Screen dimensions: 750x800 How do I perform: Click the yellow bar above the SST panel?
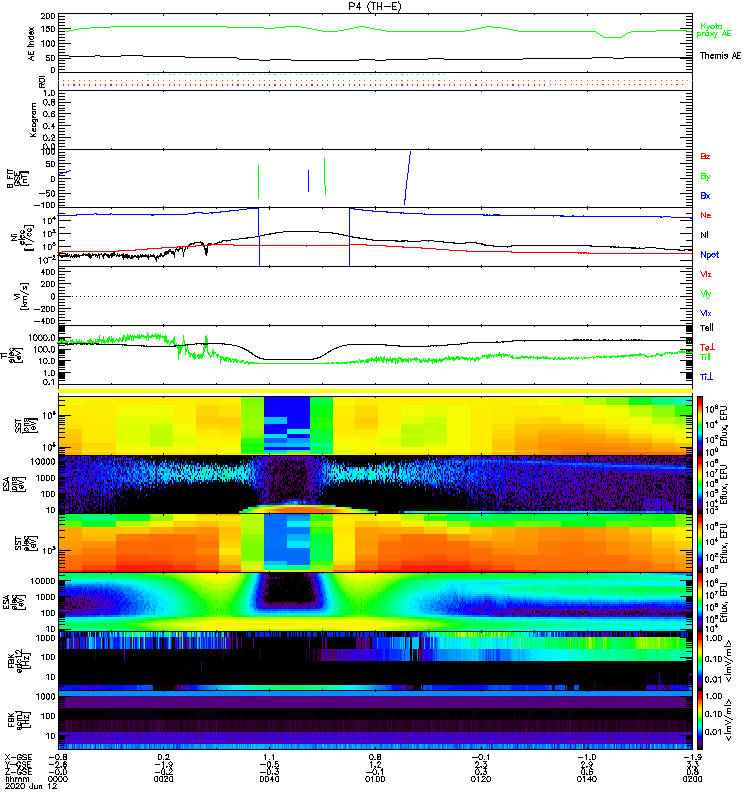375,391
